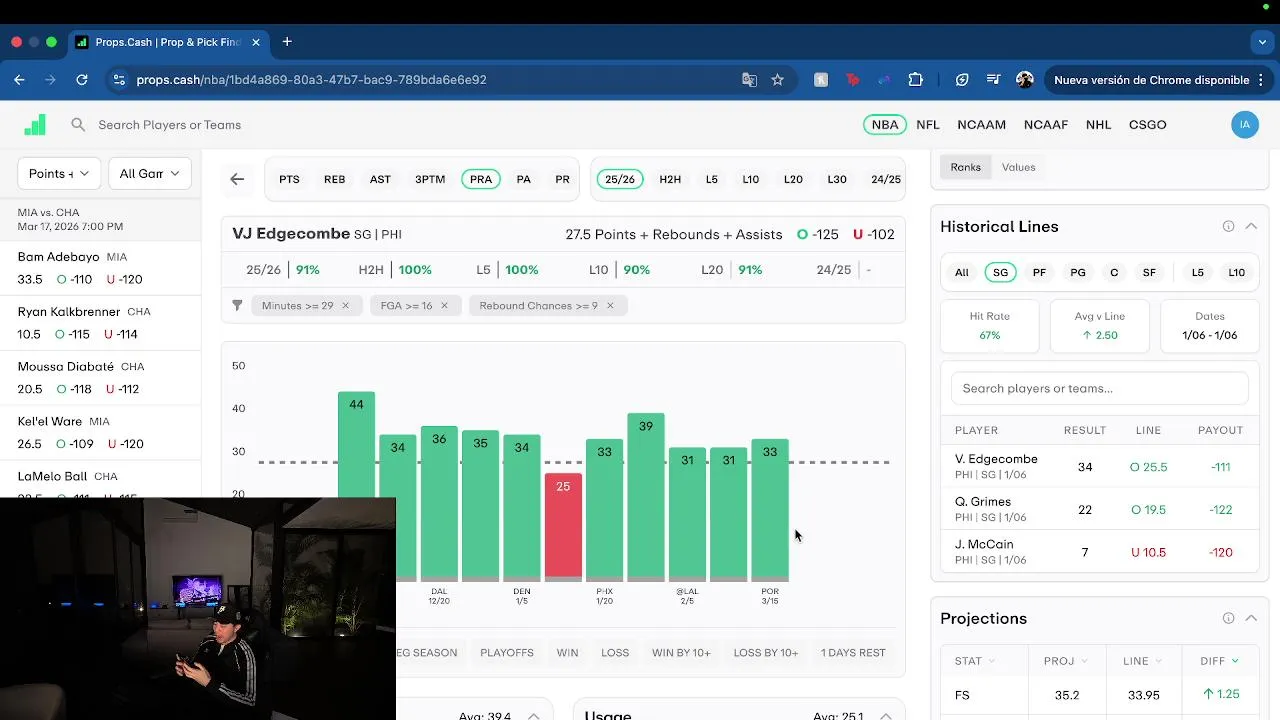Open Chrome tab search chevron
The width and height of the screenshot is (1280, 720).
click(1262, 42)
